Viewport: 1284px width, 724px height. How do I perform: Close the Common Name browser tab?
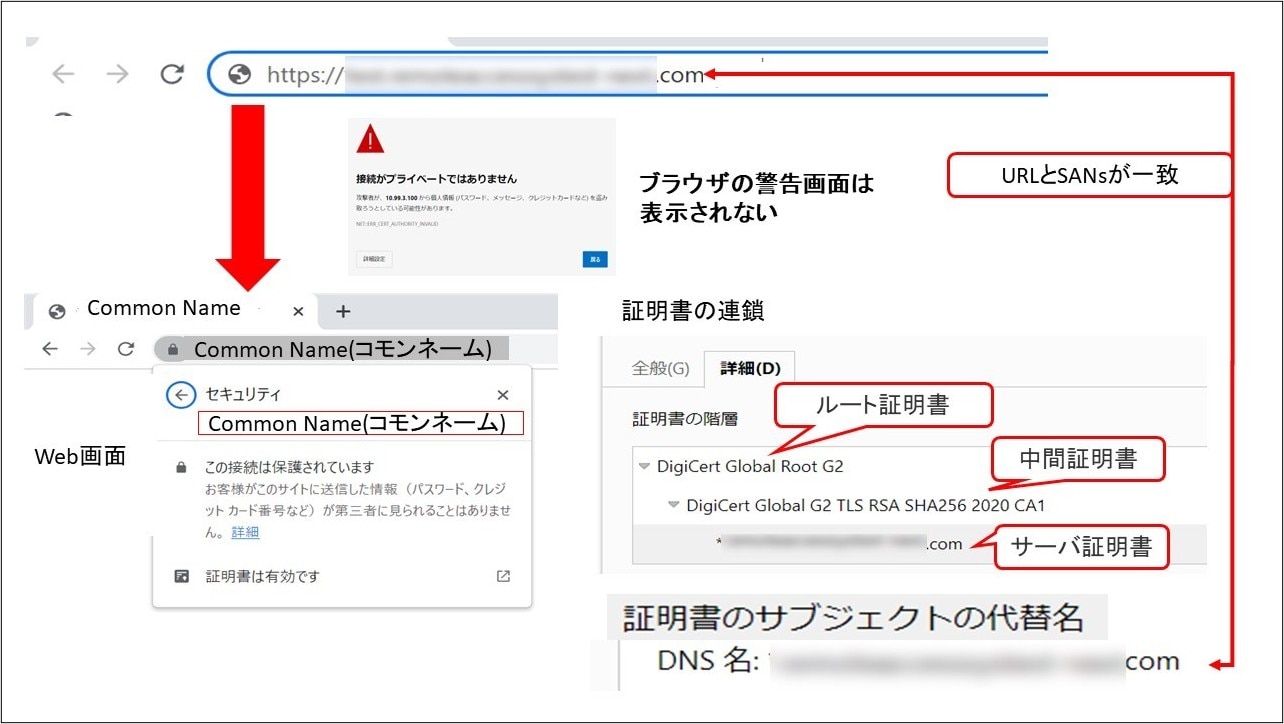click(298, 311)
